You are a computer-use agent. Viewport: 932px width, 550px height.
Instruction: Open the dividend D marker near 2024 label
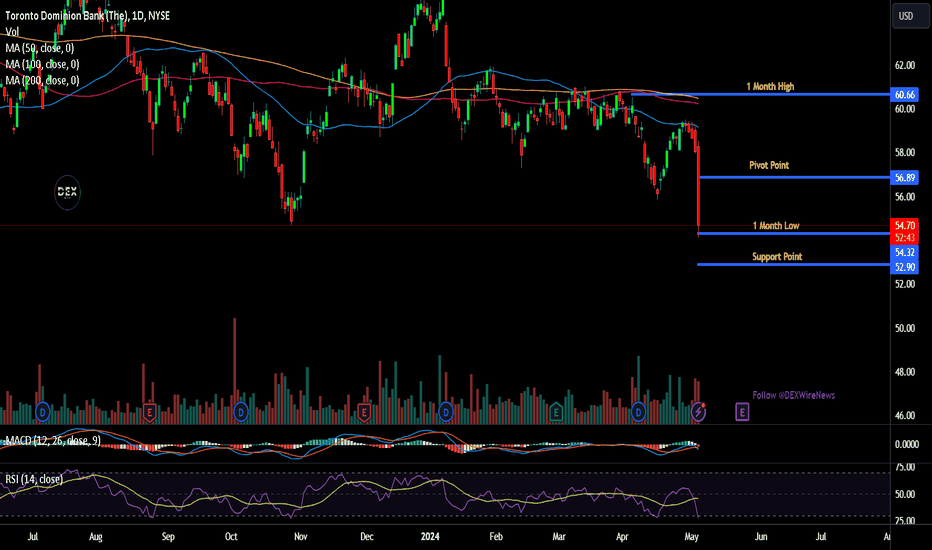pos(446,411)
